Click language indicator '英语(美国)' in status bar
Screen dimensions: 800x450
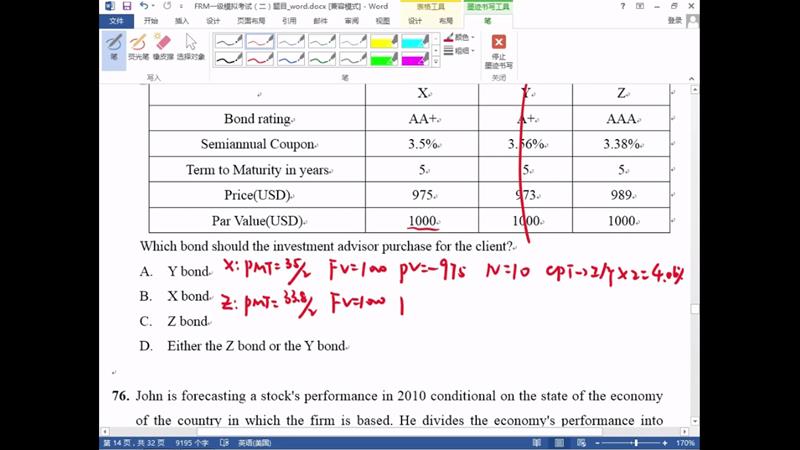pyautogui.click(x=255, y=443)
